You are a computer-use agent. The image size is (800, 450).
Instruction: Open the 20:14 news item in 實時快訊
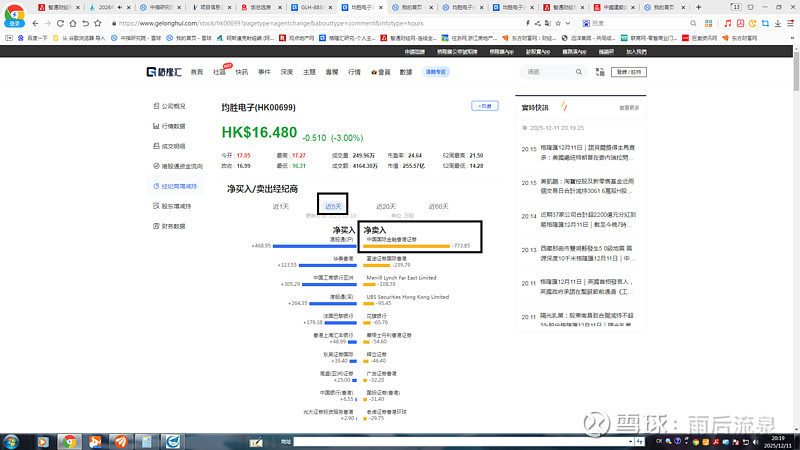coord(588,219)
